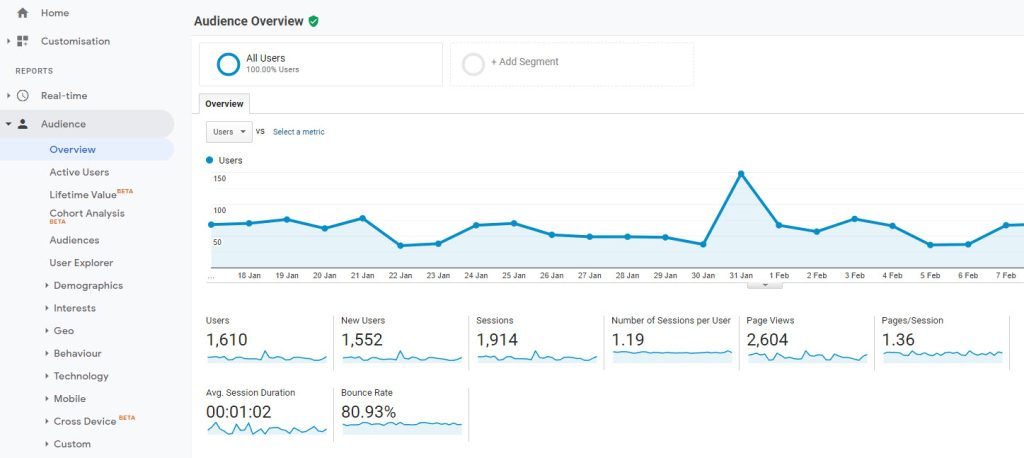The width and height of the screenshot is (1024, 458).
Task: Click the All Users segment circle
Action: coord(228,64)
